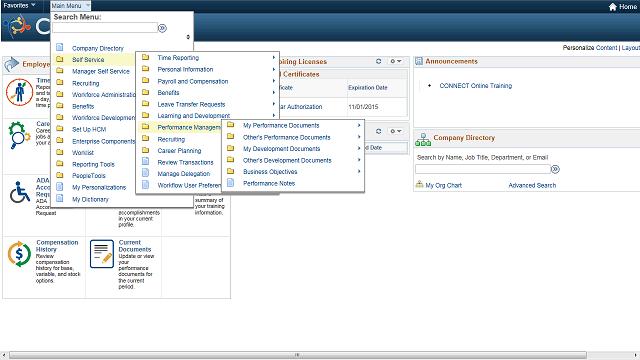
Task: Refresh the Expiring Licenses pagelet
Action: click(378, 61)
